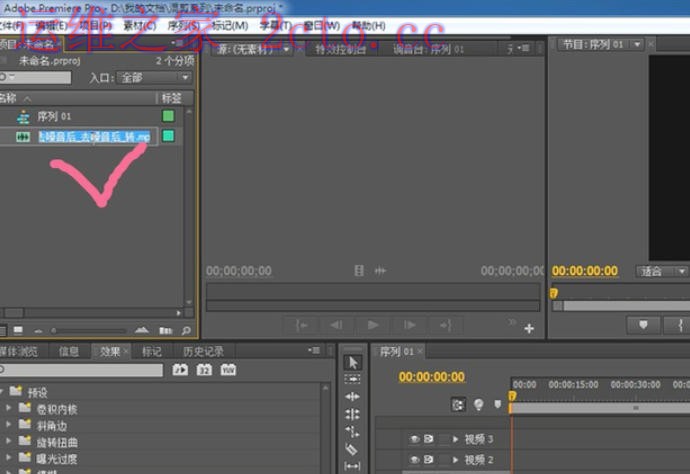Select the Slip tool
This screenshot has width=690, height=474.
coord(352,466)
